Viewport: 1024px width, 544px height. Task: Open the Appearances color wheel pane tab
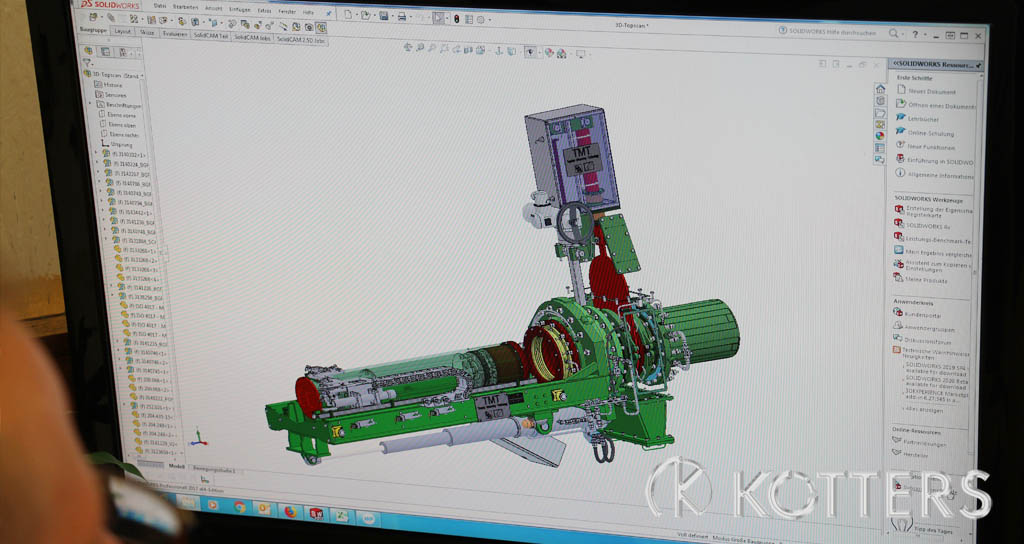tap(880, 136)
